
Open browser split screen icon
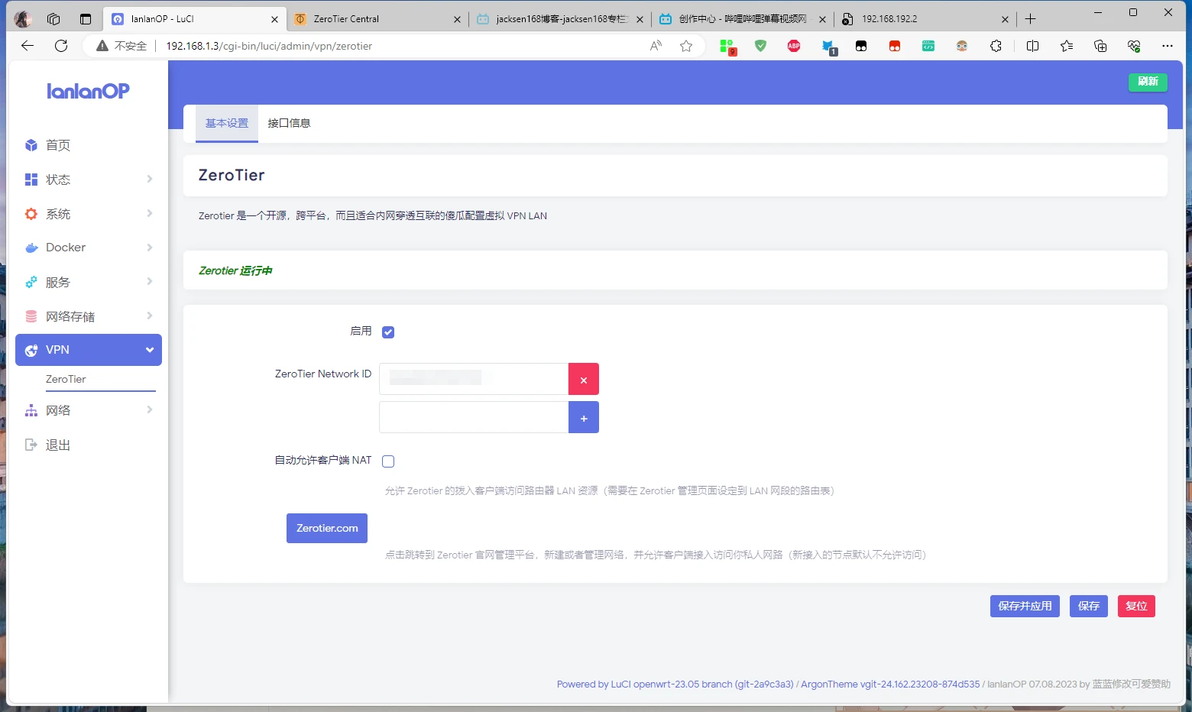point(1032,46)
